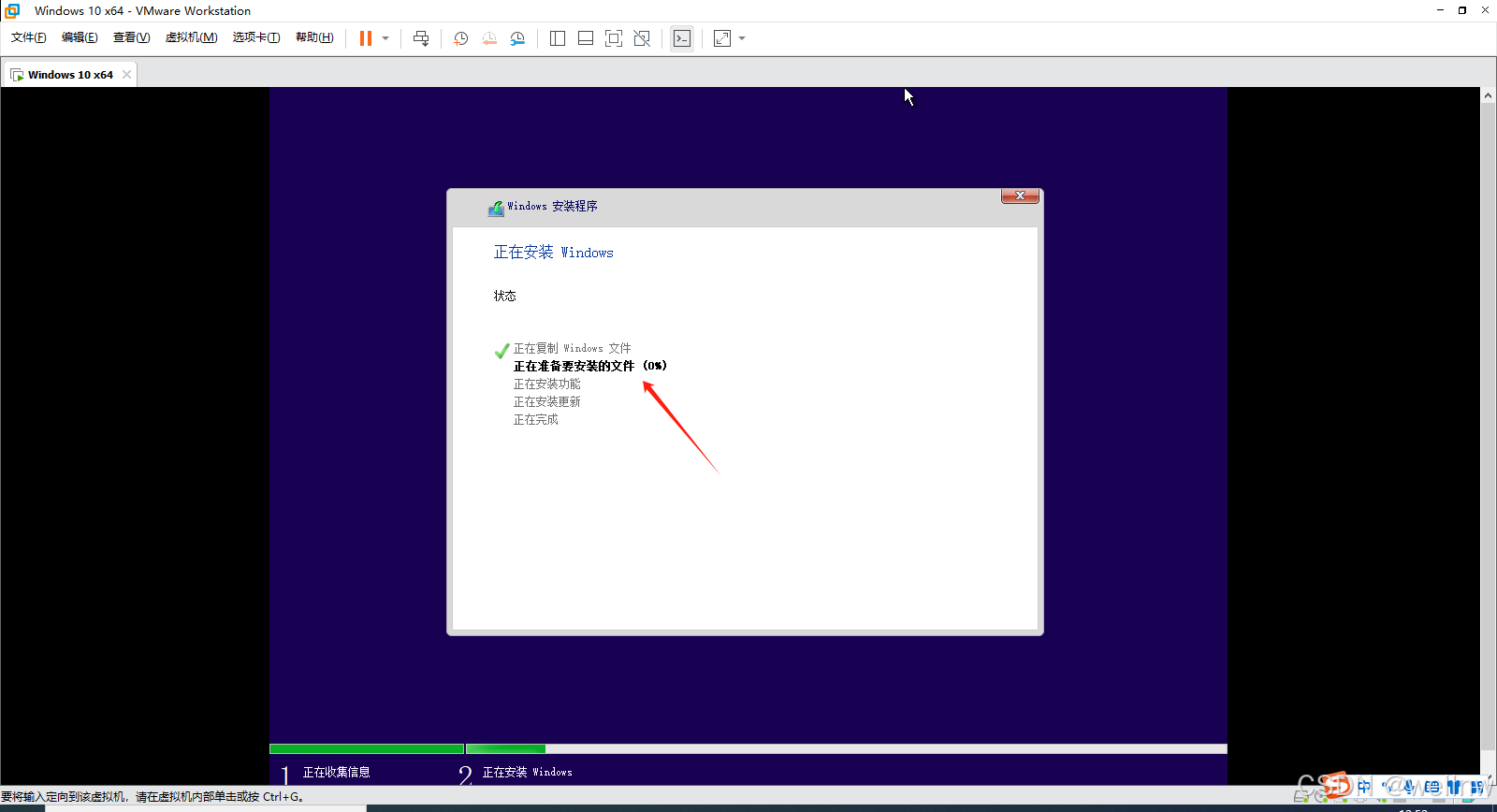Click the 正在完成 step
The image size is (1497, 812).
(536, 419)
